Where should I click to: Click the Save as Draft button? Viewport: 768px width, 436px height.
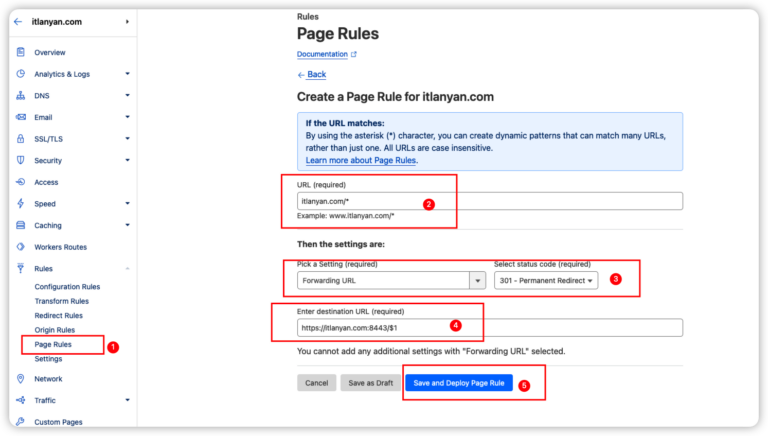click(370, 383)
